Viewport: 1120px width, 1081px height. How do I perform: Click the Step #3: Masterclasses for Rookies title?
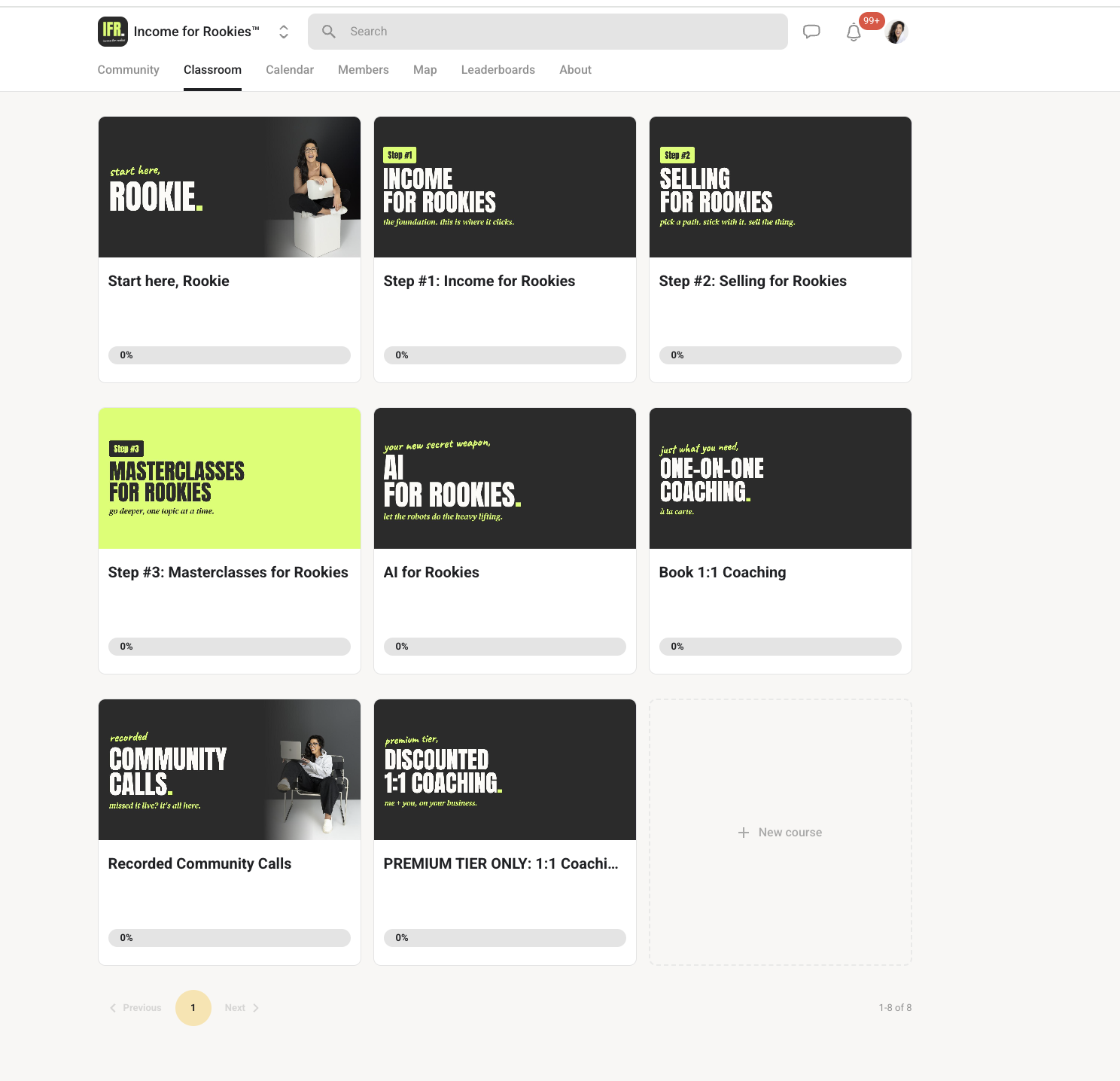click(228, 572)
